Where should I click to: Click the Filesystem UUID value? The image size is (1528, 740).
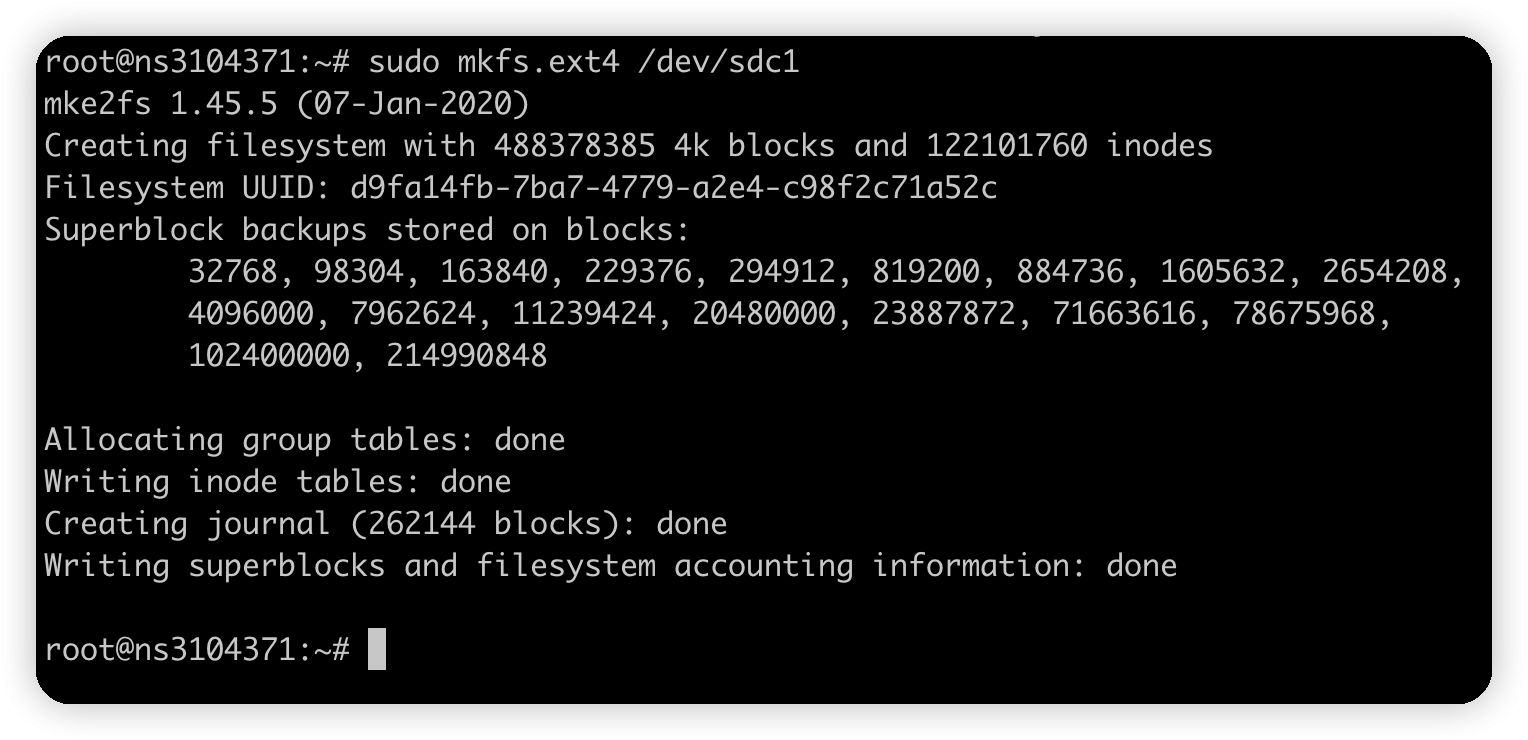click(674, 188)
